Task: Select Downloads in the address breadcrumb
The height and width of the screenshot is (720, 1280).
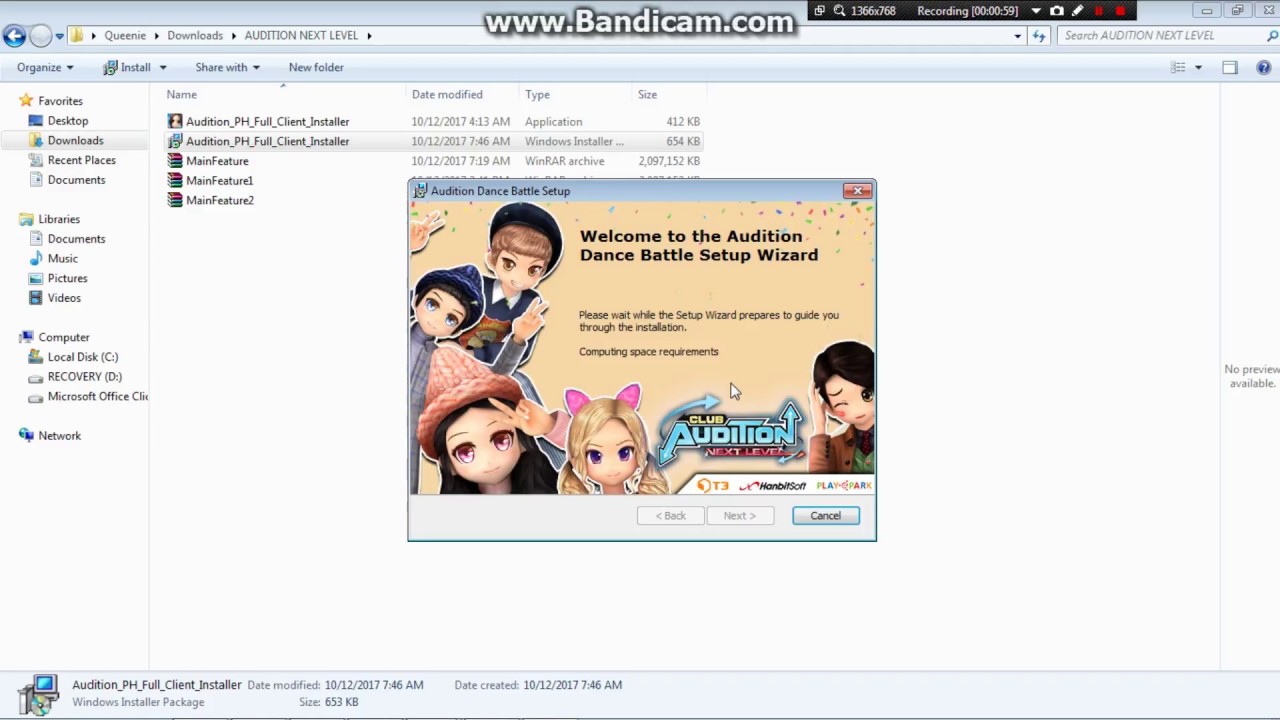Action: tap(195, 35)
